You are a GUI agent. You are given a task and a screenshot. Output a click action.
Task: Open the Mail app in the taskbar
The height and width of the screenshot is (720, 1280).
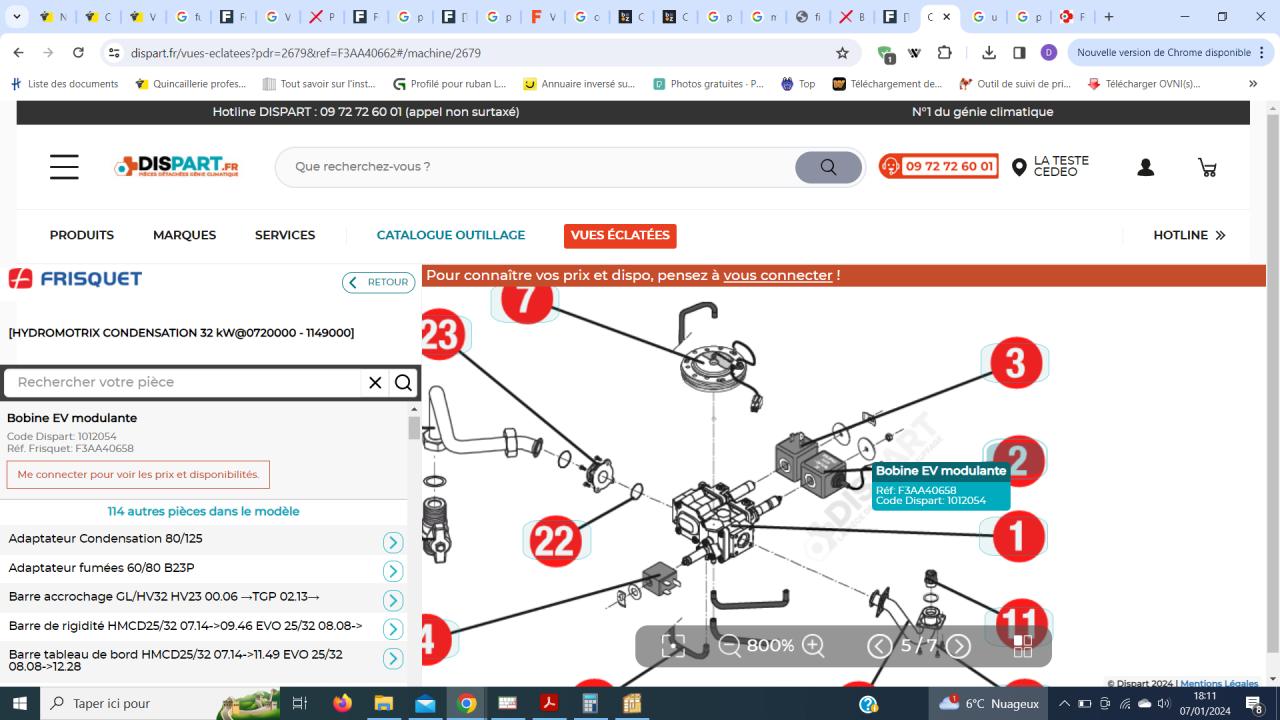click(425, 703)
